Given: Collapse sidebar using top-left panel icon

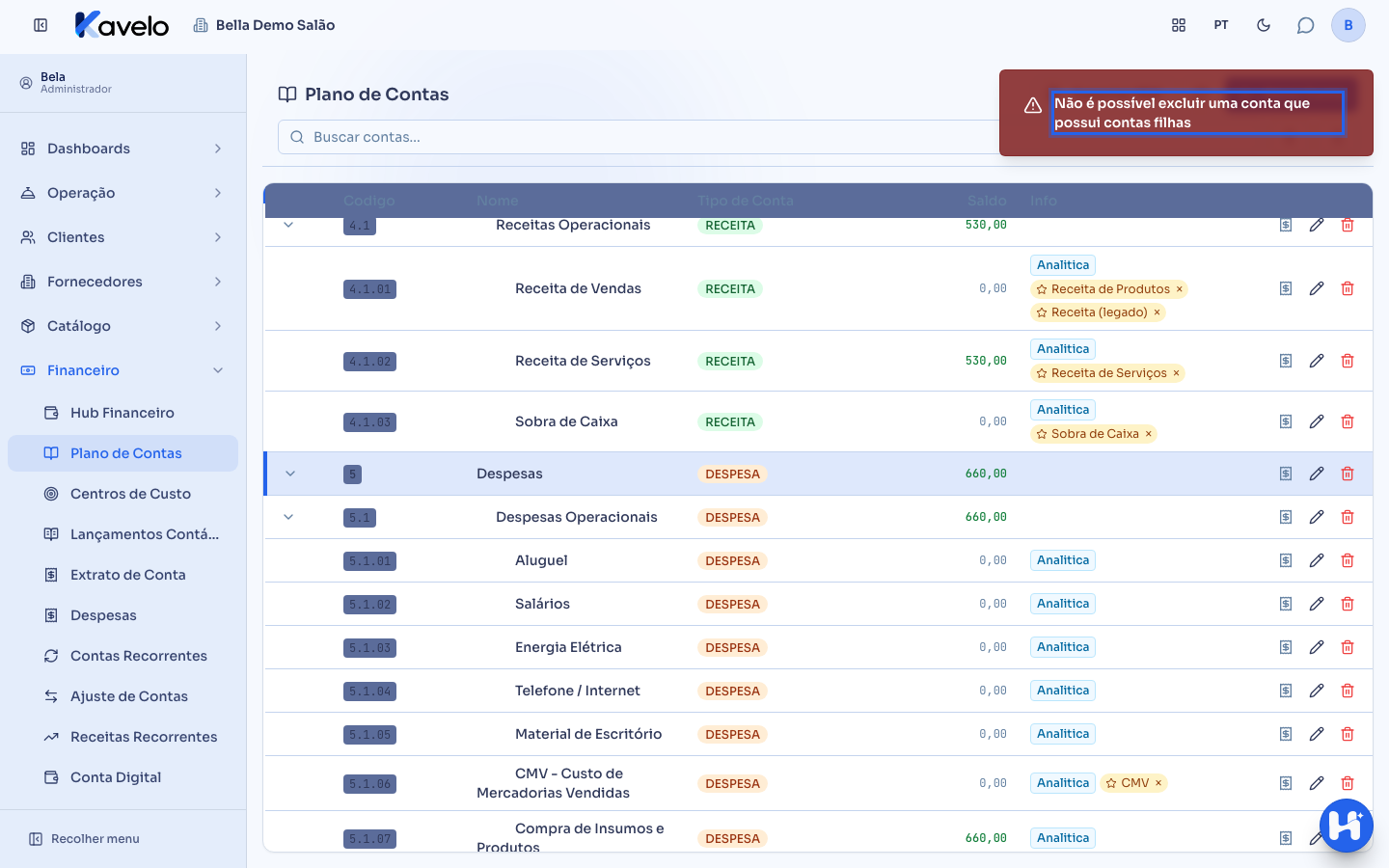Looking at the screenshot, I should pyautogui.click(x=41, y=25).
